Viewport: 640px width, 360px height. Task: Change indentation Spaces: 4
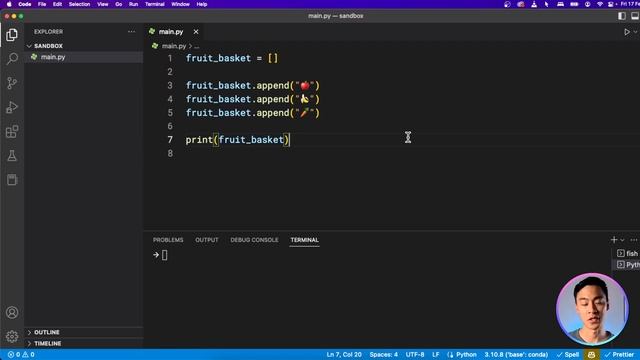tap(383, 355)
